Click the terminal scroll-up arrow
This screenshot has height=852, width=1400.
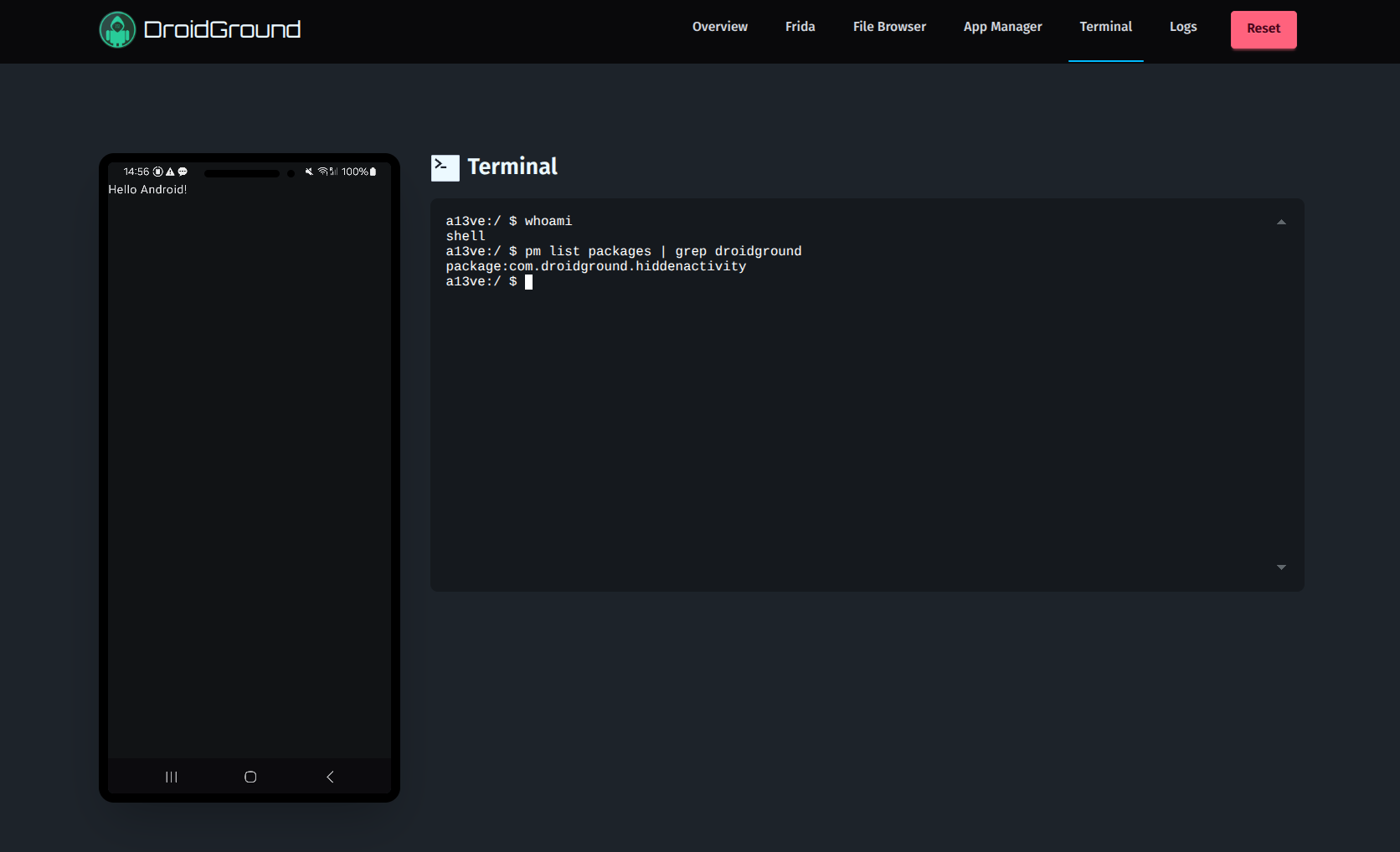click(x=1281, y=222)
